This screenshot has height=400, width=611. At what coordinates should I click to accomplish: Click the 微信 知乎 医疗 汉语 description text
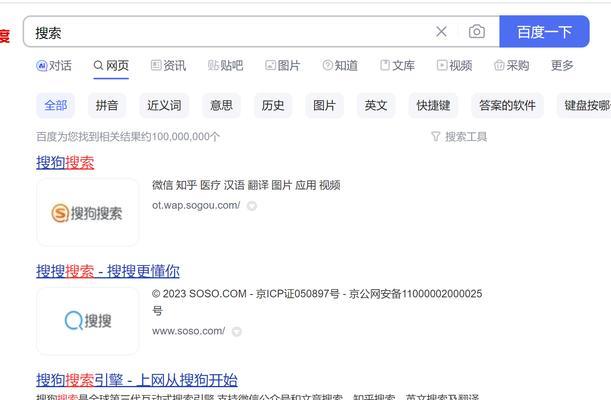click(246, 185)
